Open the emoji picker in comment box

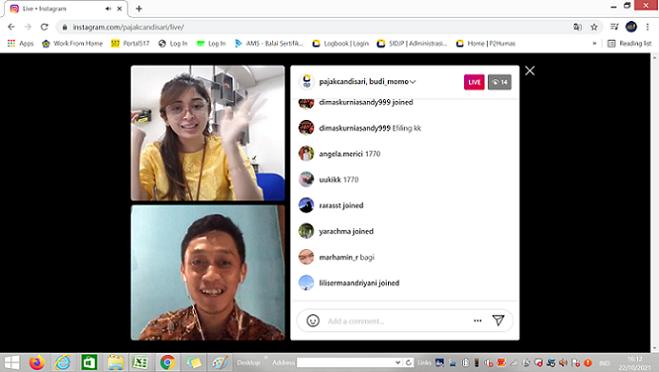(313, 321)
